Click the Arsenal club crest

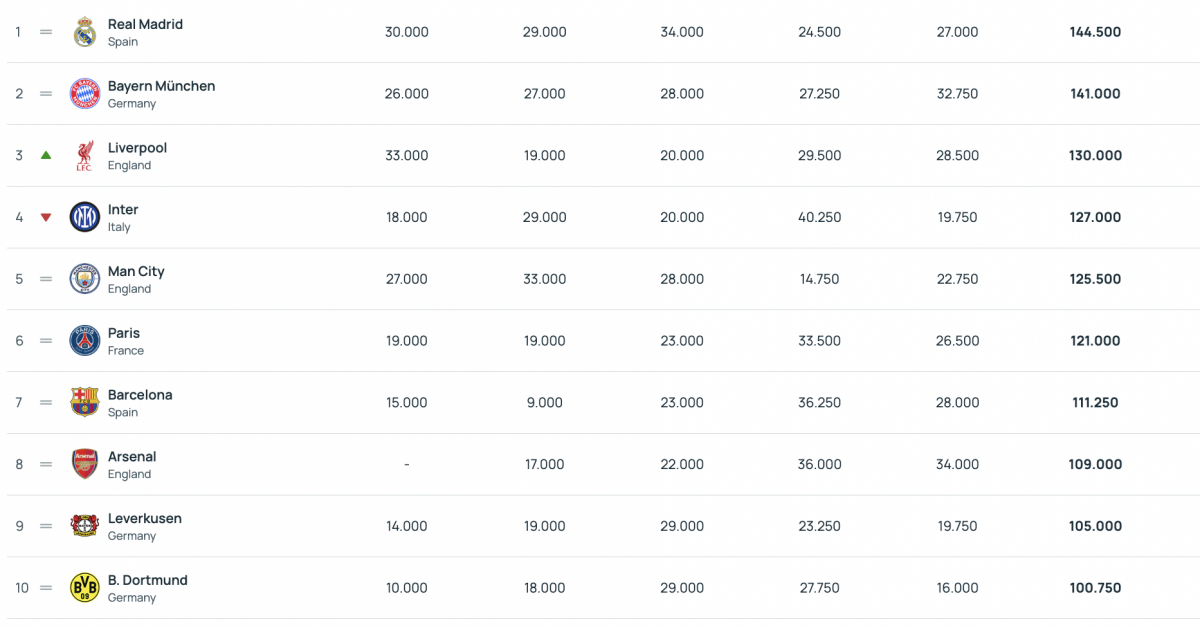(x=85, y=464)
